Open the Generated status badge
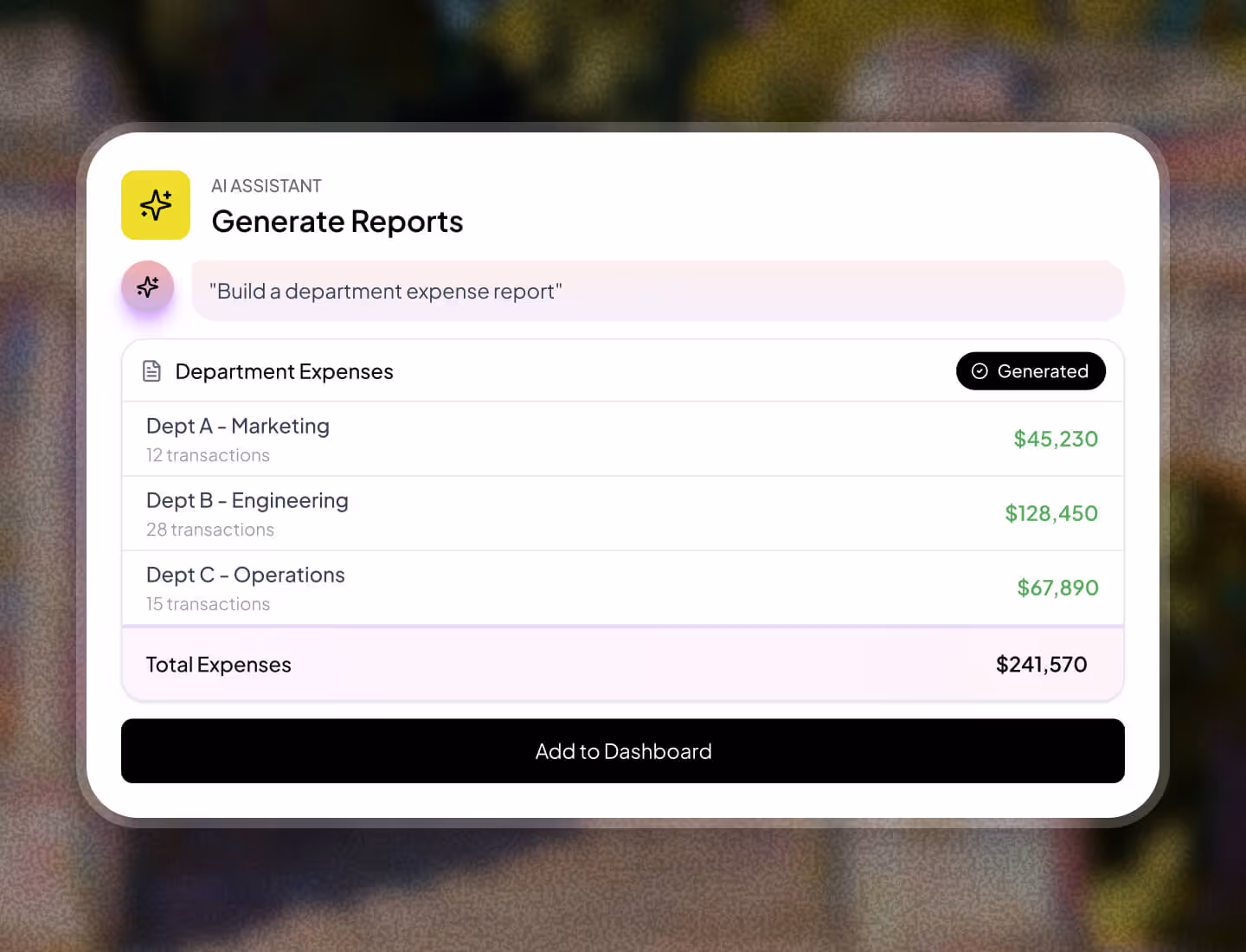The image size is (1246, 952). 1031,370
